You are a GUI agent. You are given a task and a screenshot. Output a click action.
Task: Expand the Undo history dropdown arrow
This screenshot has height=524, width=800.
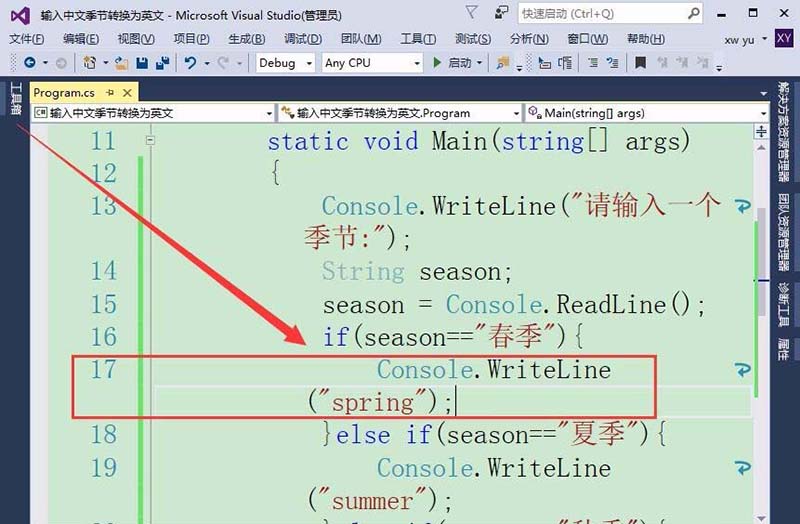click(x=207, y=63)
